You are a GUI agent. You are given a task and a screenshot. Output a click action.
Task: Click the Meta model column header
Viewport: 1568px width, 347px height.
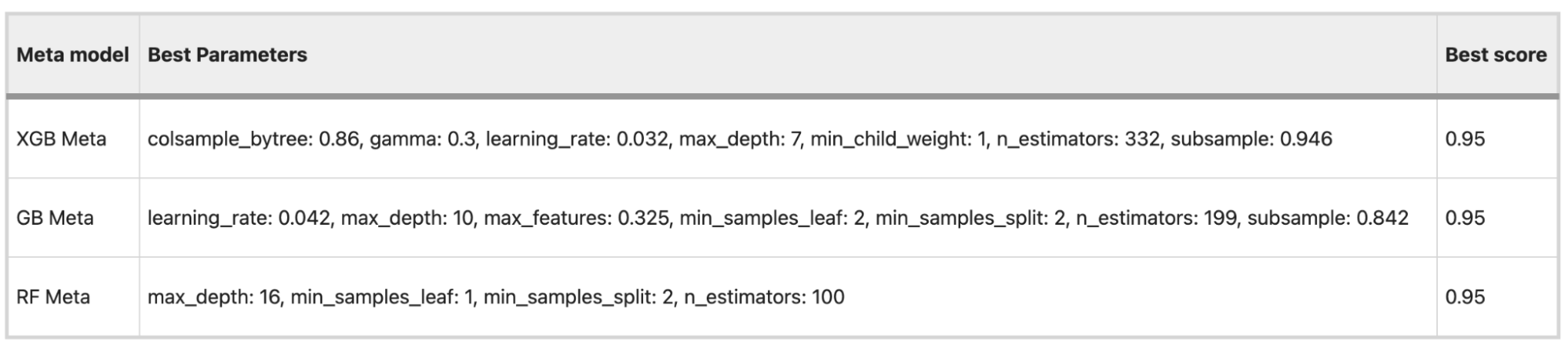coord(73,55)
